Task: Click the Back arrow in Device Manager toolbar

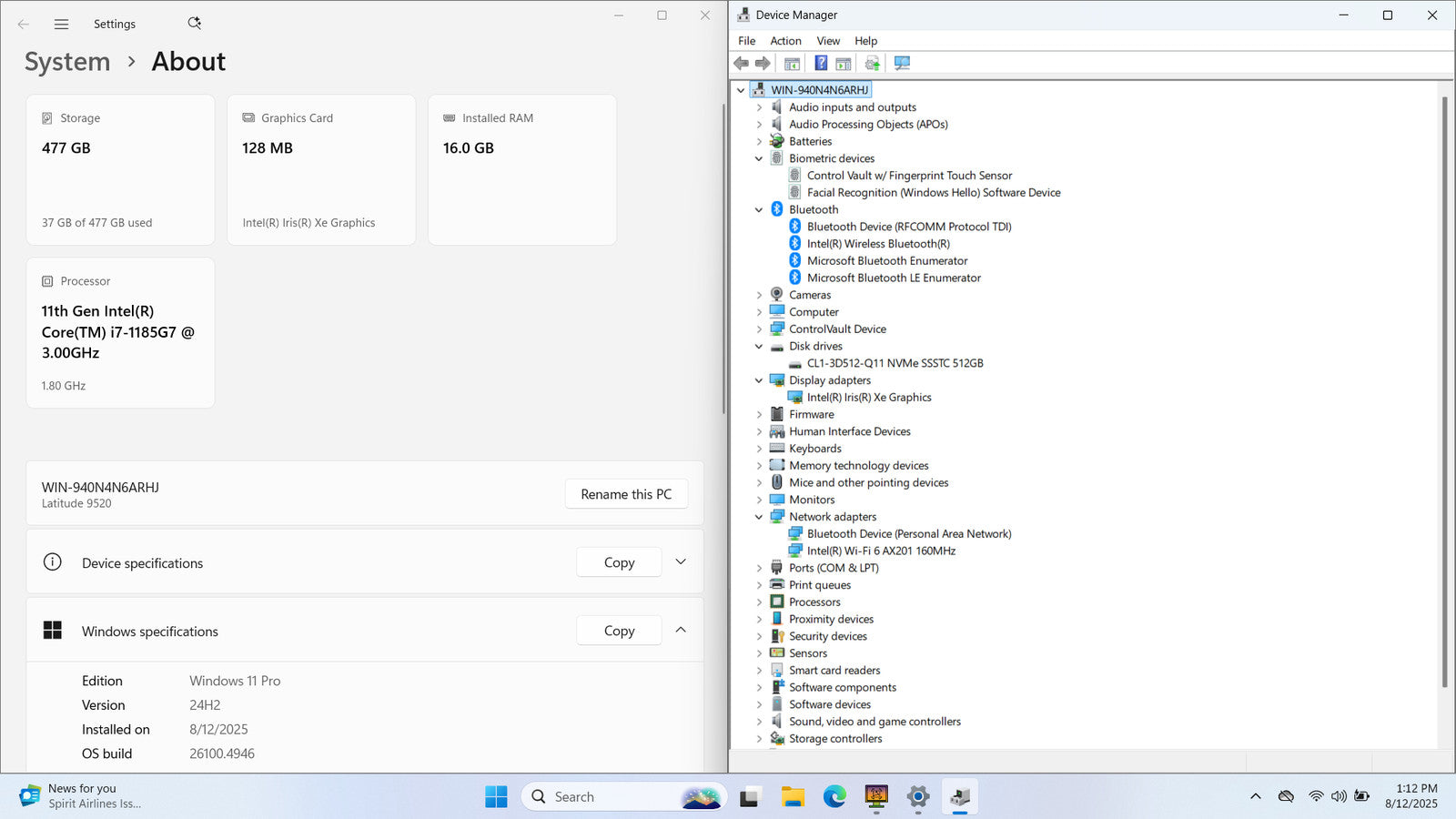Action: coord(741,63)
